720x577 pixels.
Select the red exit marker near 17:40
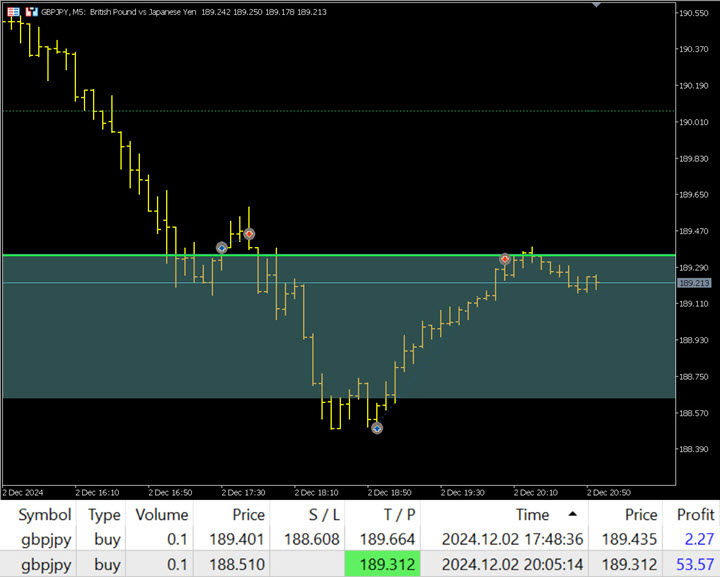point(249,234)
